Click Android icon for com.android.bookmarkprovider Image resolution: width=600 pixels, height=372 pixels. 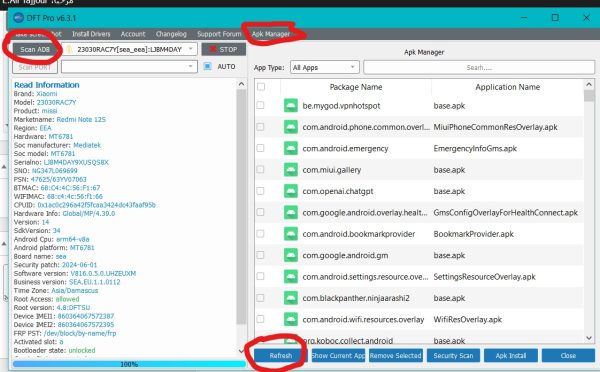point(291,234)
